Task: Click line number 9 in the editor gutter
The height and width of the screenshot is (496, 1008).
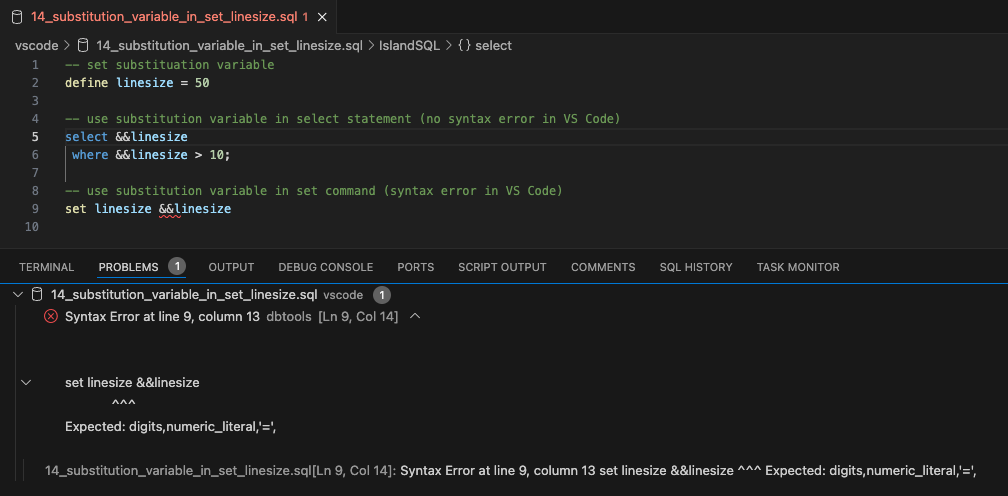Action: pyautogui.click(x=35, y=209)
